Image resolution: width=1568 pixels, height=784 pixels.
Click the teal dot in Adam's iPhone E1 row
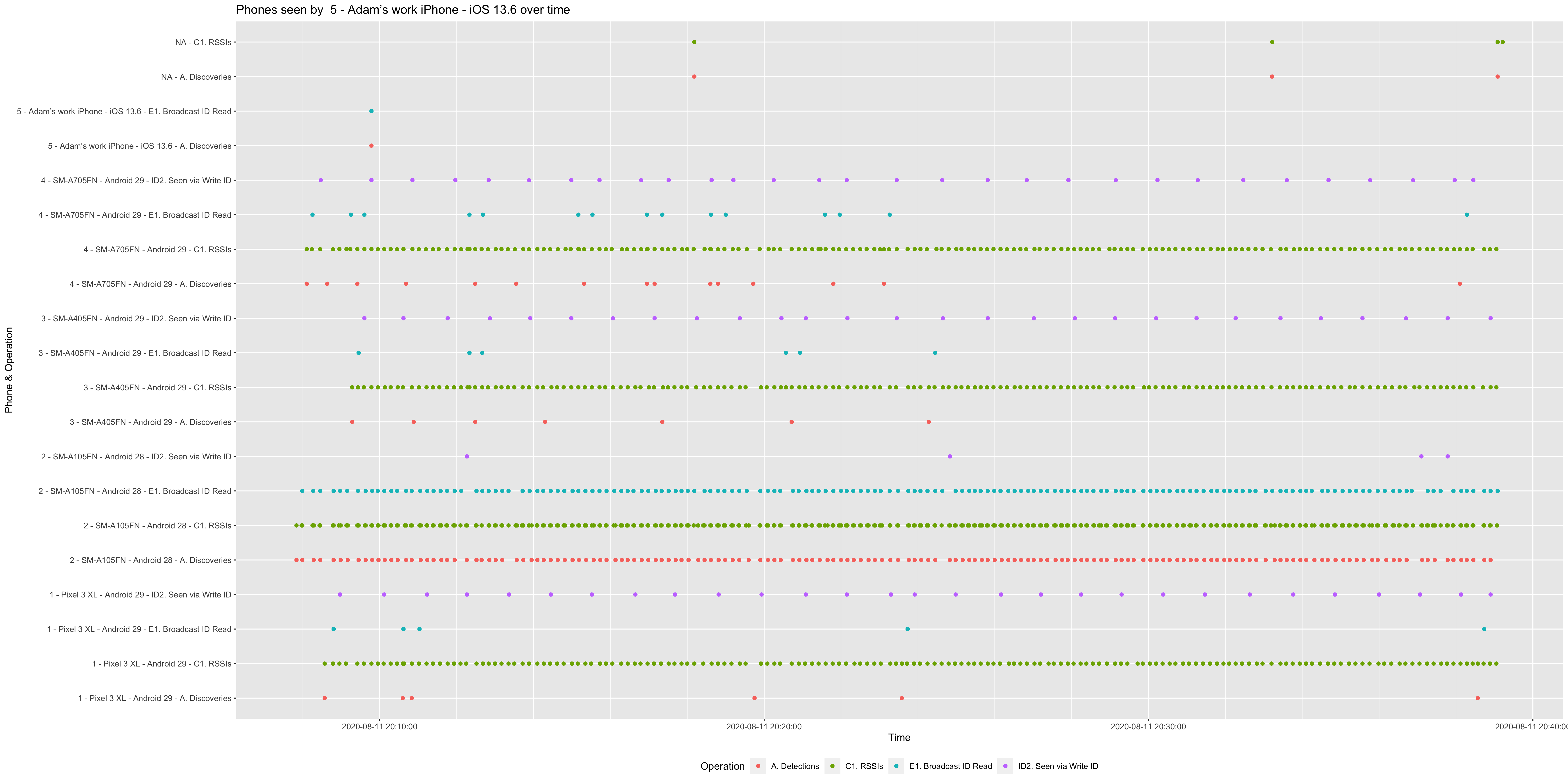click(371, 111)
